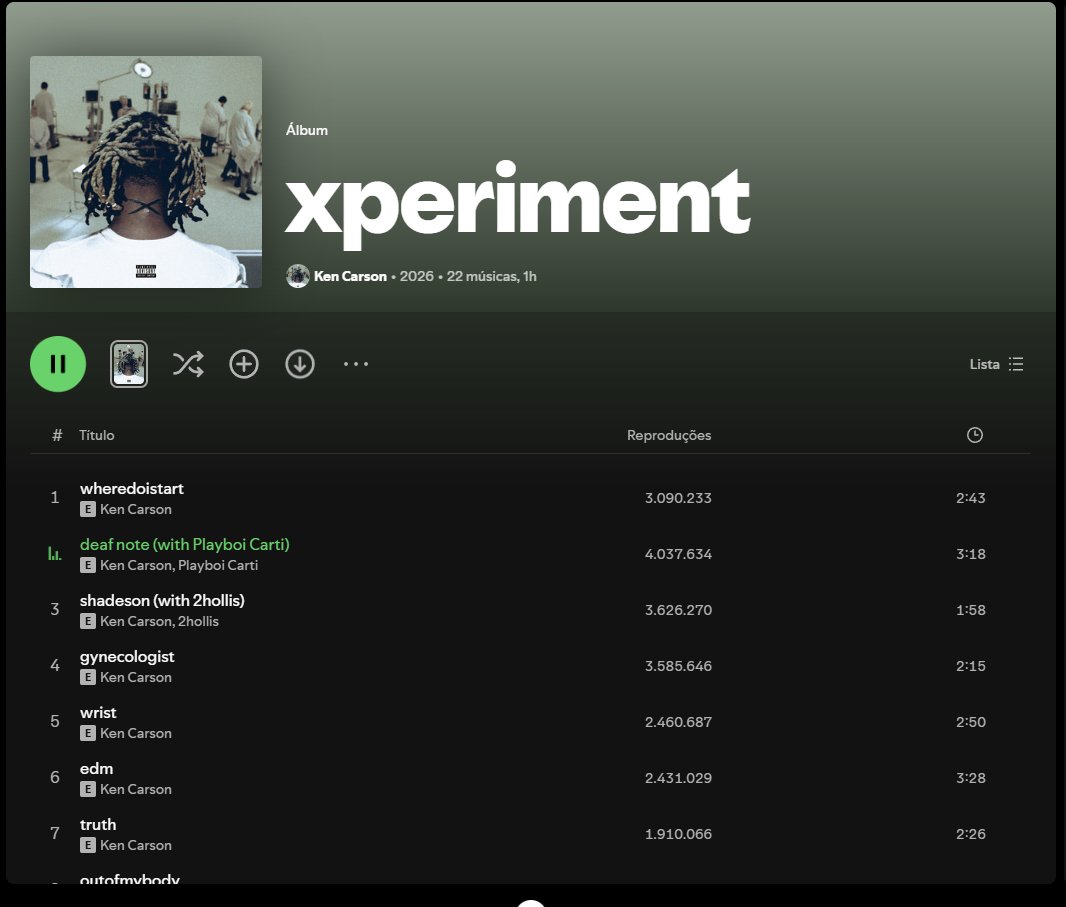Click Ken Carson under edm
The height and width of the screenshot is (907, 1066).
click(x=136, y=789)
